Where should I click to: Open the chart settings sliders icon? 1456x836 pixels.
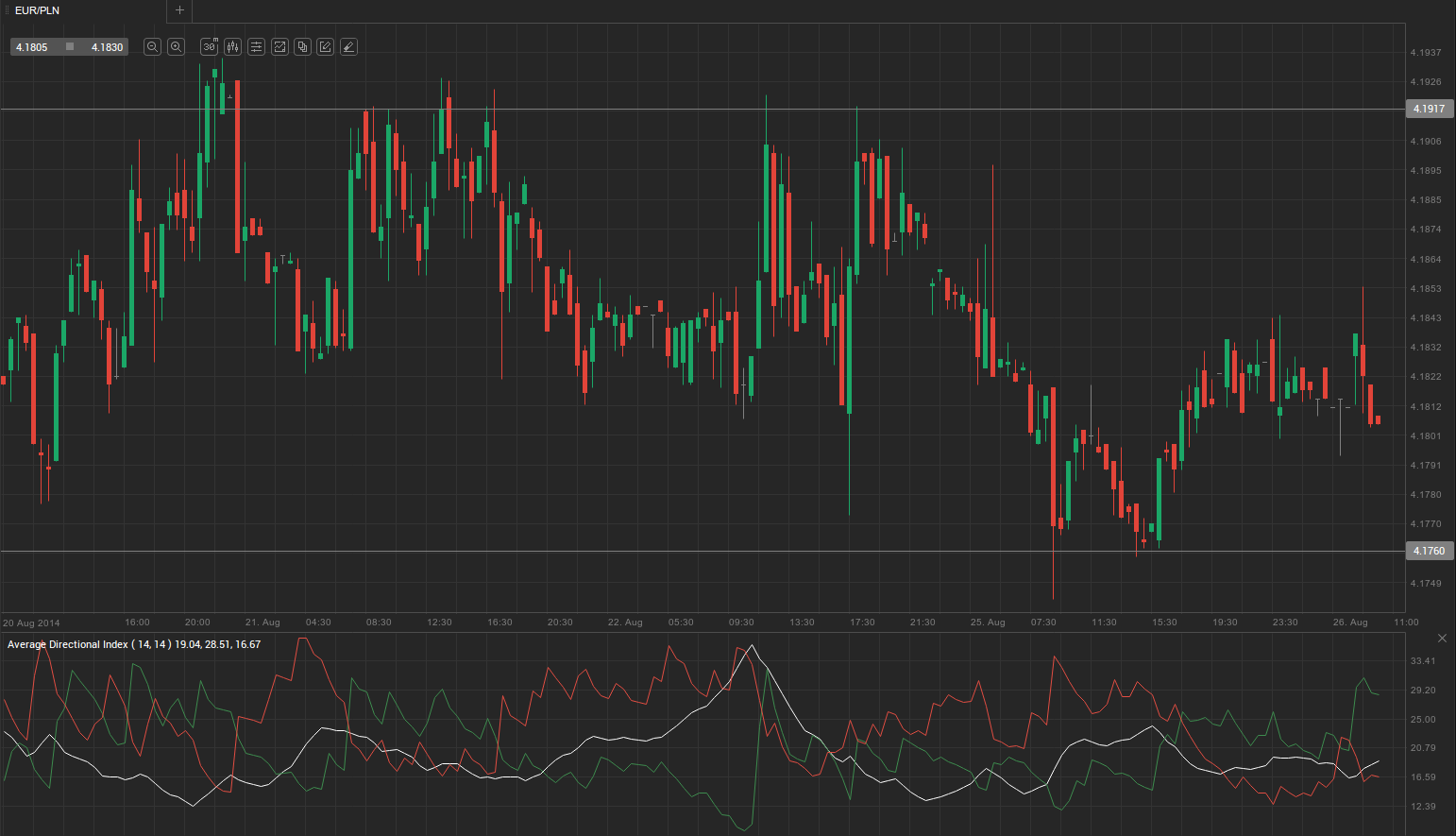[256, 47]
